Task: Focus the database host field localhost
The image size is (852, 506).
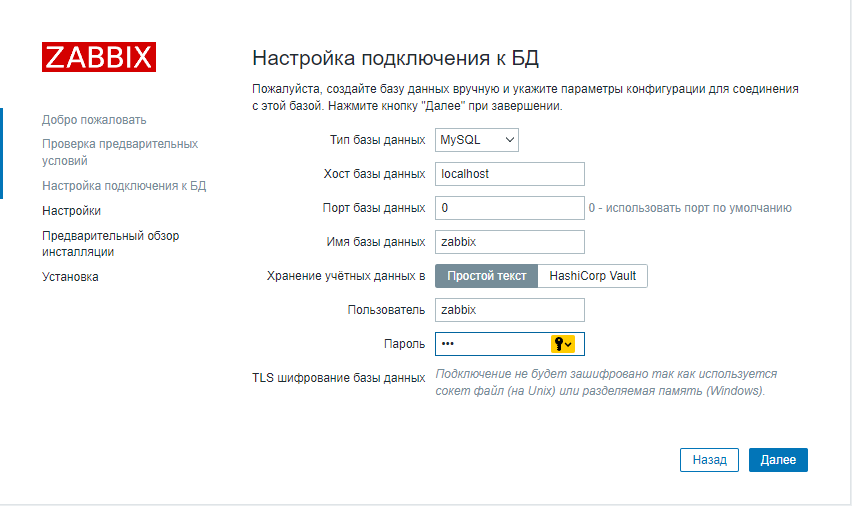Action: point(510,174)
